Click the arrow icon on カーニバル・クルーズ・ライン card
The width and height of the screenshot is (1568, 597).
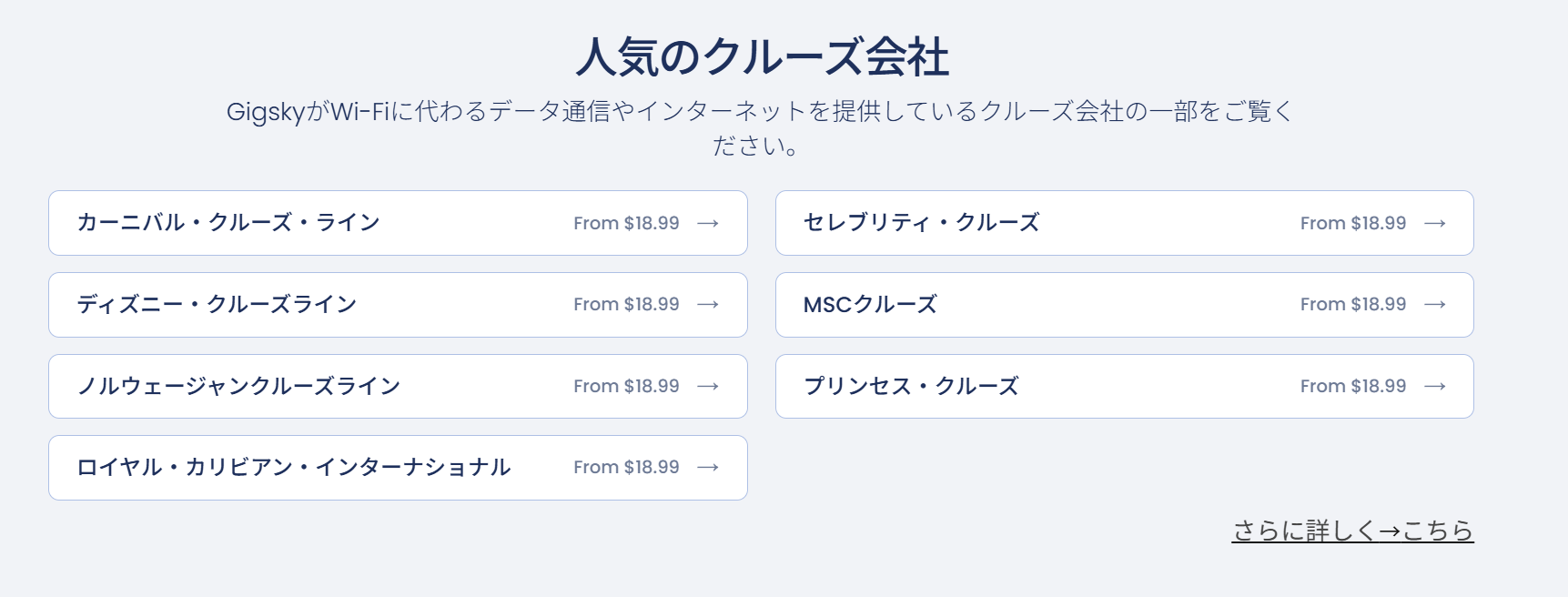pyautogui.click(x=708, y=223)
